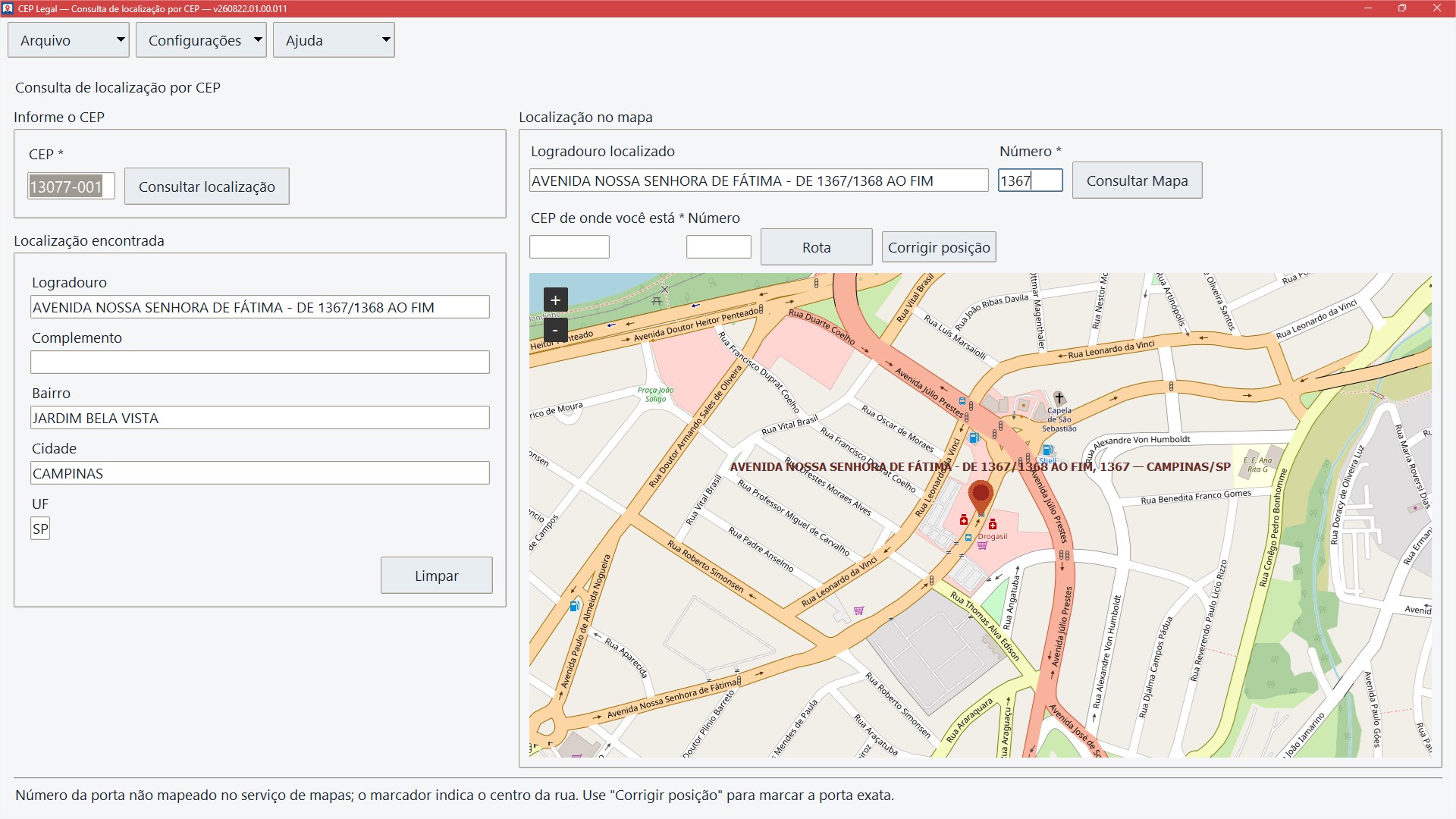Click the Praça João Soligo map label

pyautogui.click(x=655, y=394)
